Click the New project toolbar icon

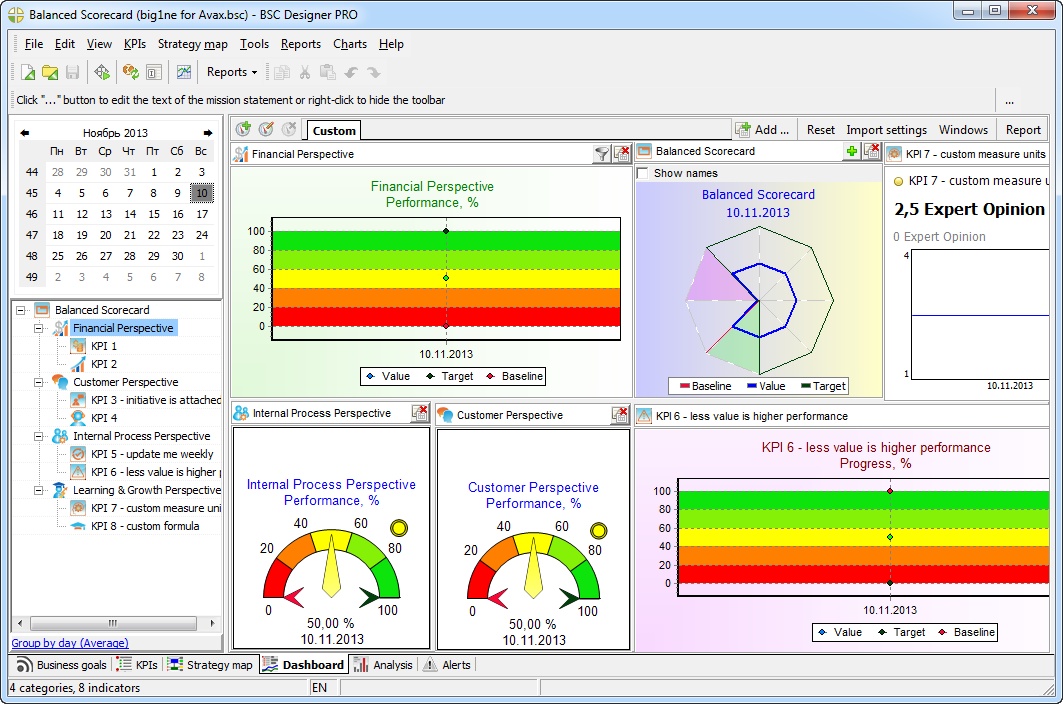pyautogui.click(x=28, y=72)
